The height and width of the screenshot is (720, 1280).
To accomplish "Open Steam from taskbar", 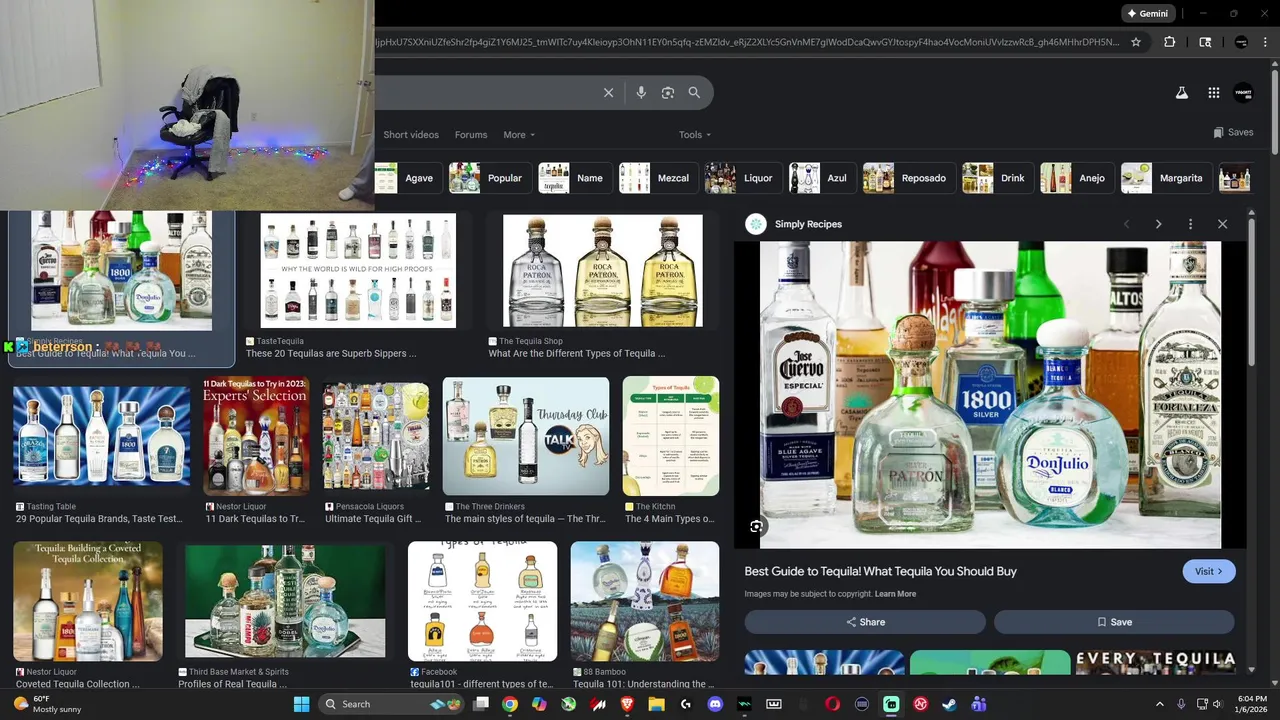I will point(949,704).
